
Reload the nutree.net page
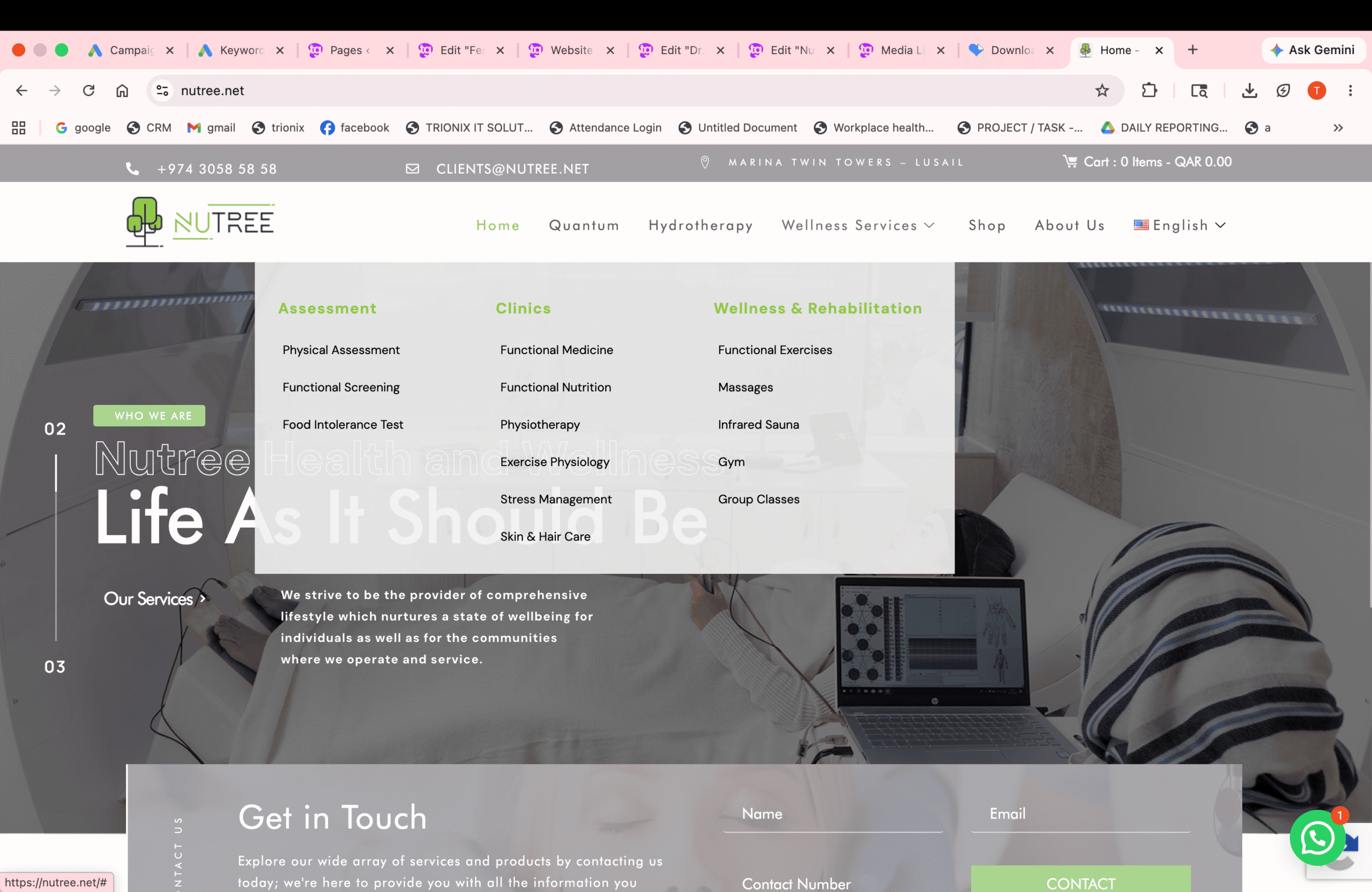(88, 91)
